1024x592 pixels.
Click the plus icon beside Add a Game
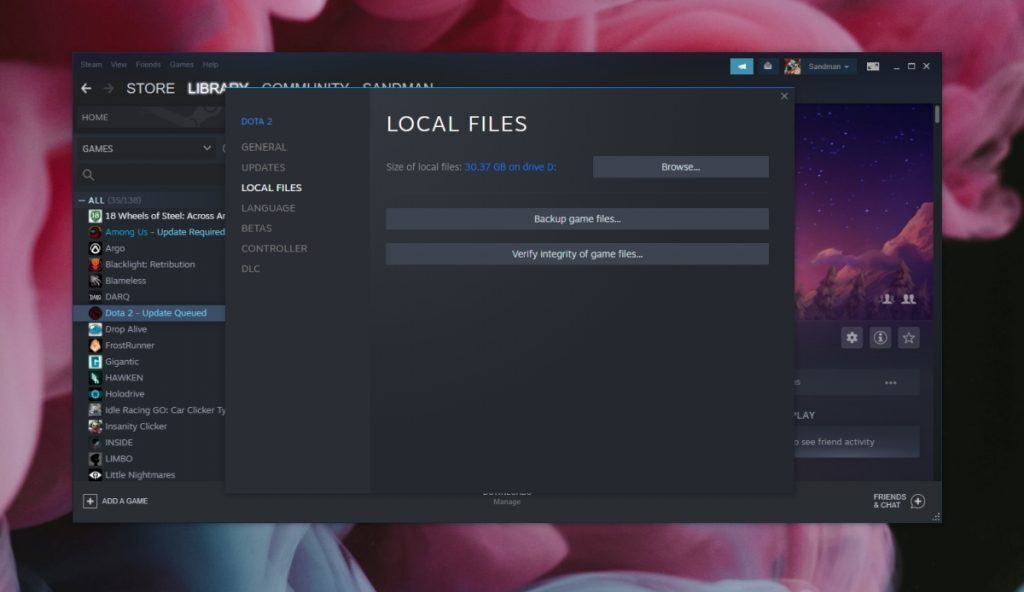click(91, 501)
